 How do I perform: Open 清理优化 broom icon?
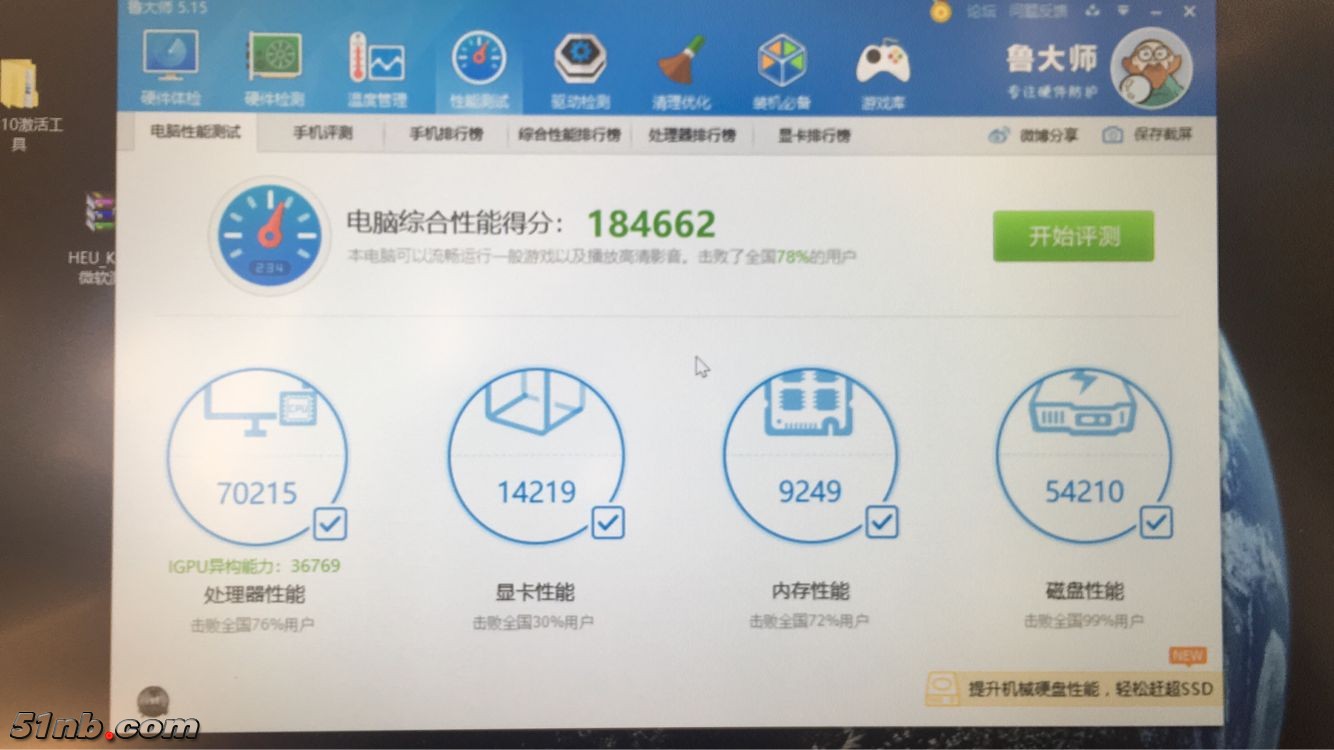pos(681,66)
